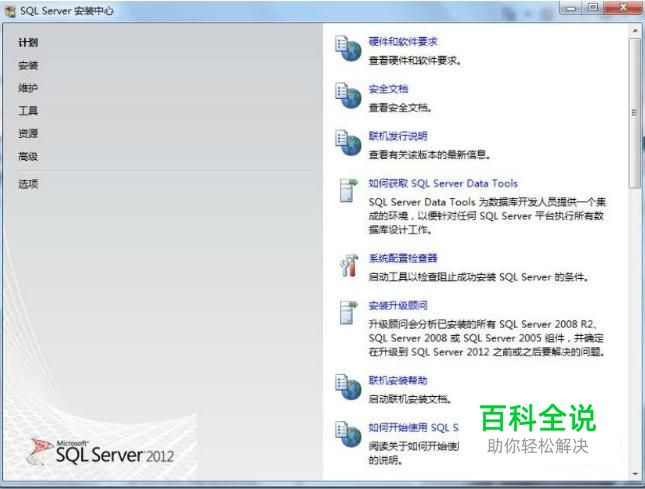Click the globe icon beside 如何开始使用 SQL S
Viewport: 645px width, 489px height.
click(x=348, y=434)
